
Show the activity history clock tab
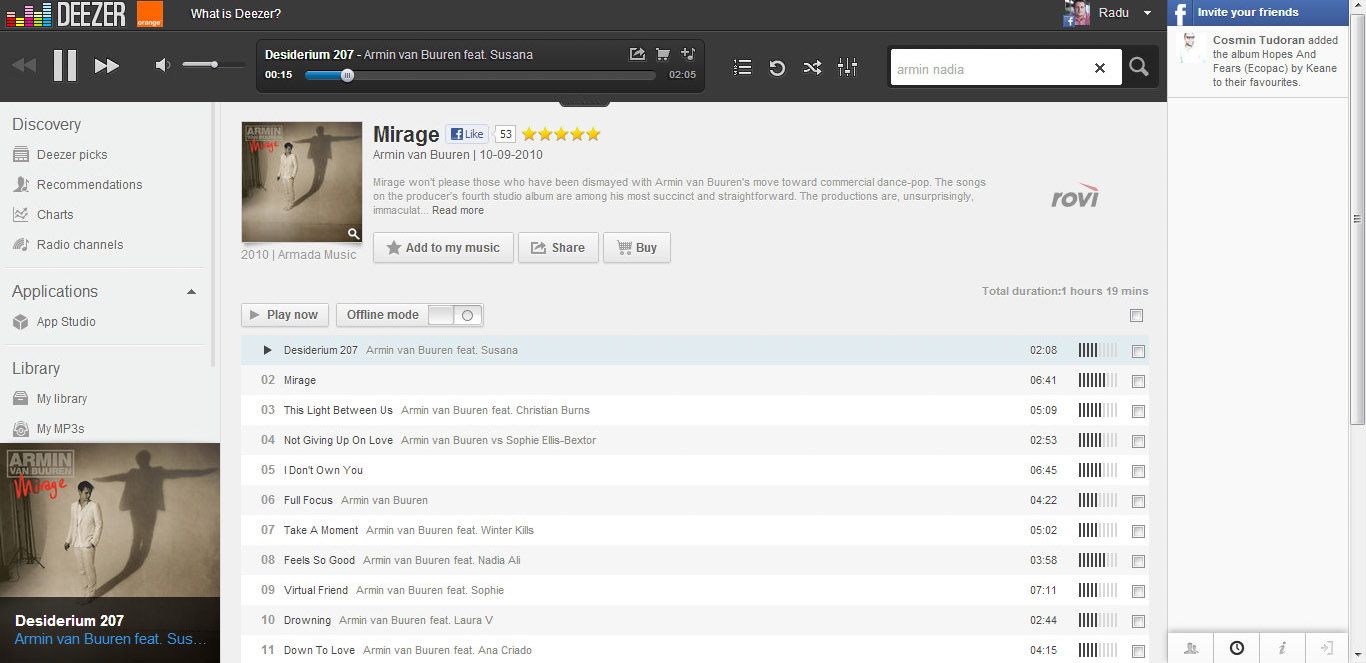pyautogui.click(x=1237, y=648)
